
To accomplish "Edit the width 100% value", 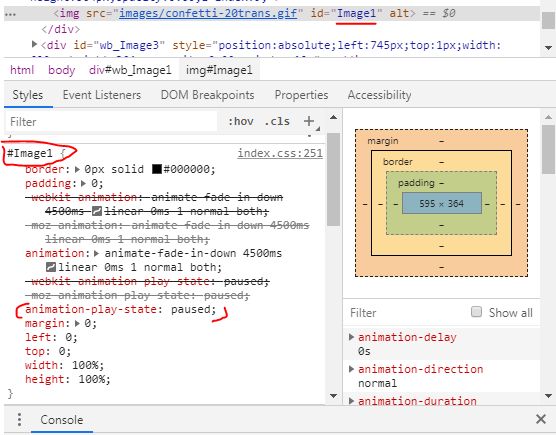I will 86,365.
